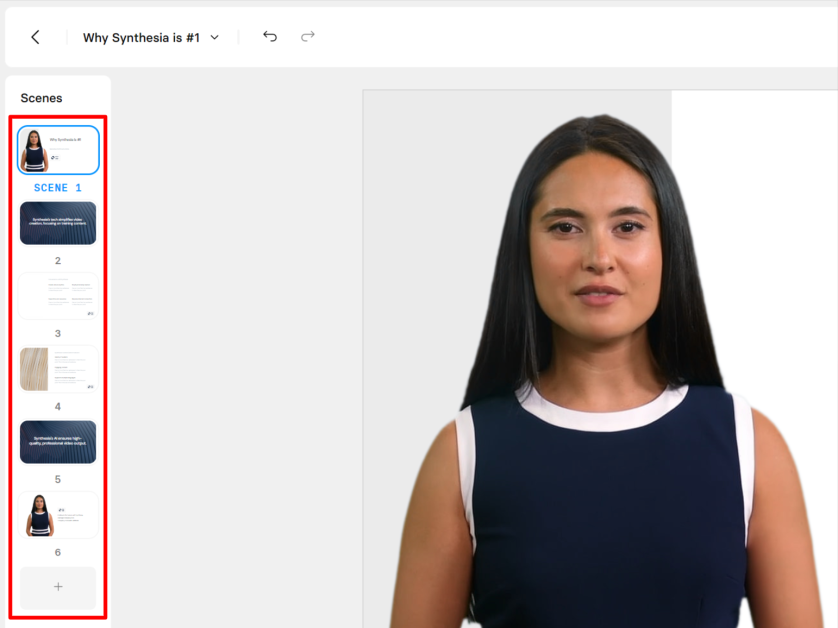Click the "Why Synthesia is #1" title
Viewport: 838px width, 628px height.
click(x=141, y=38)
